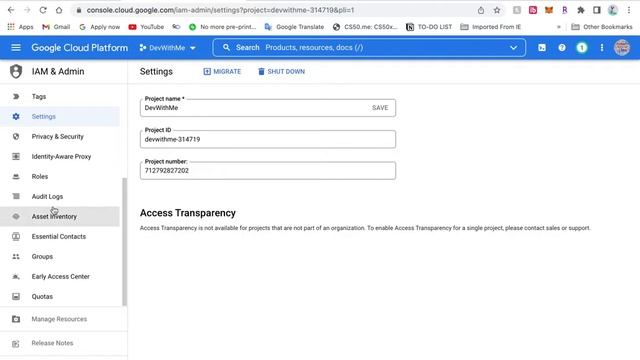Open the Apply now bookmark
640x360 pixels.
coord(100,27)
